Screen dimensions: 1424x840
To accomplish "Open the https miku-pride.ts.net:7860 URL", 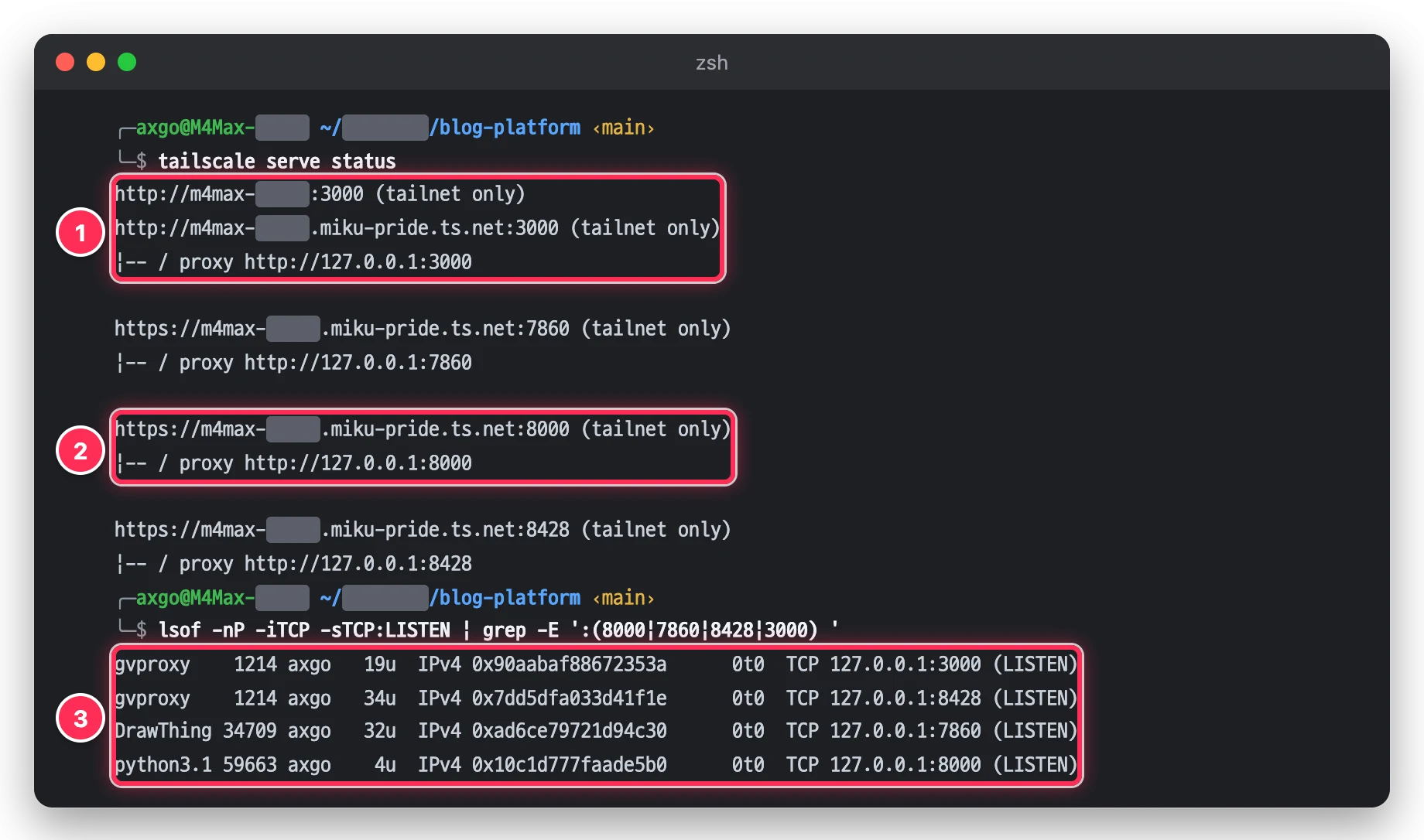I will (423, 328).
